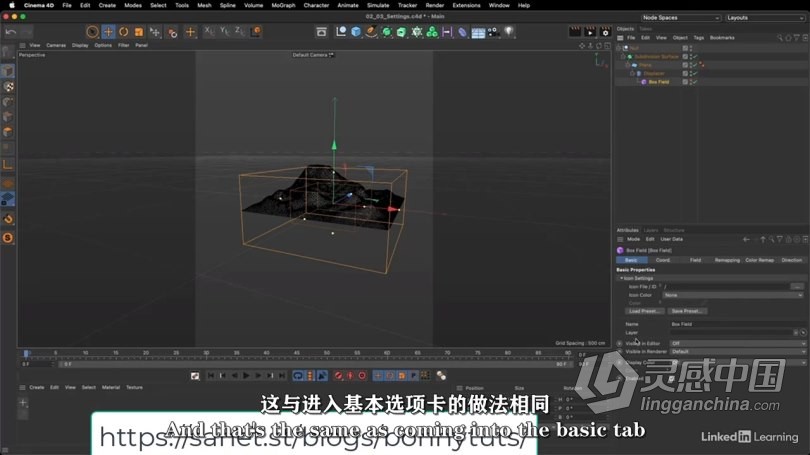This screenshot has width=810, height=455.
Task: Open the Spline pen tool icon
Action: 371,32
